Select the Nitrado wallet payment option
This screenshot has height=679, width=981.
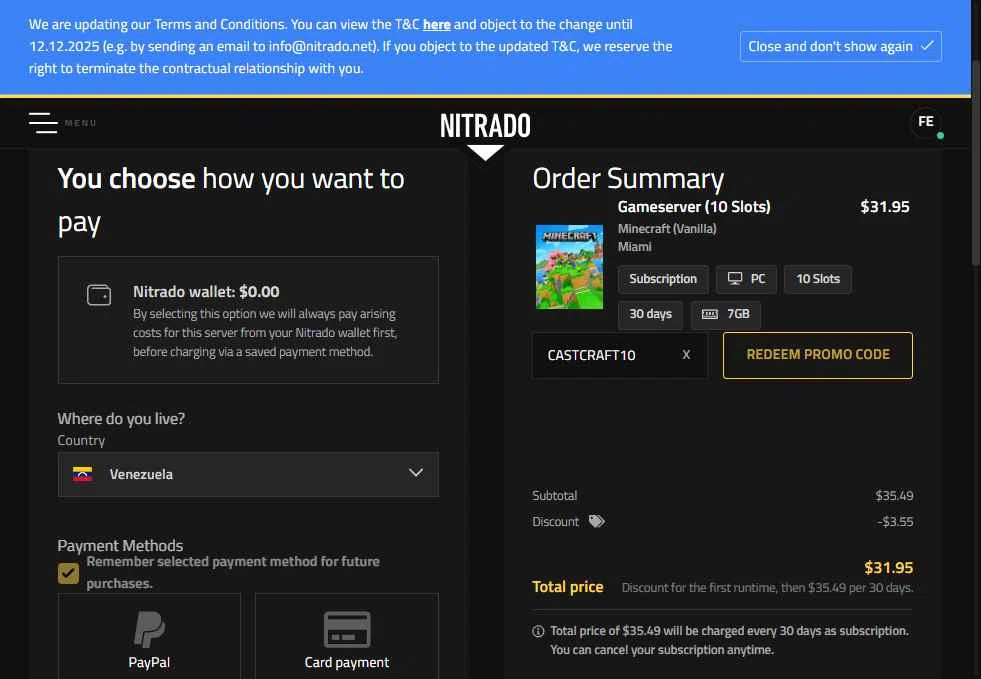point(248,320)
